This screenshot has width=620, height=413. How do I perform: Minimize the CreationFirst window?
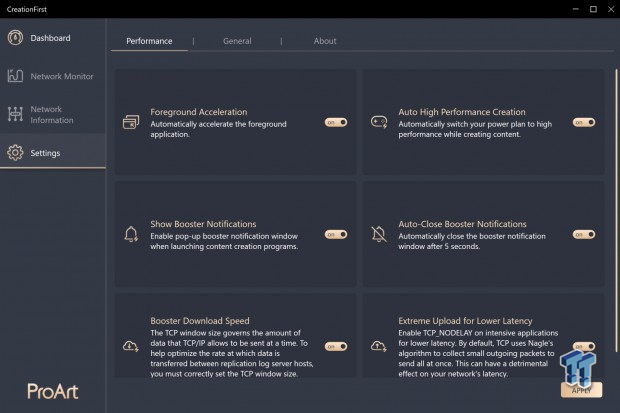coord(576,9)
